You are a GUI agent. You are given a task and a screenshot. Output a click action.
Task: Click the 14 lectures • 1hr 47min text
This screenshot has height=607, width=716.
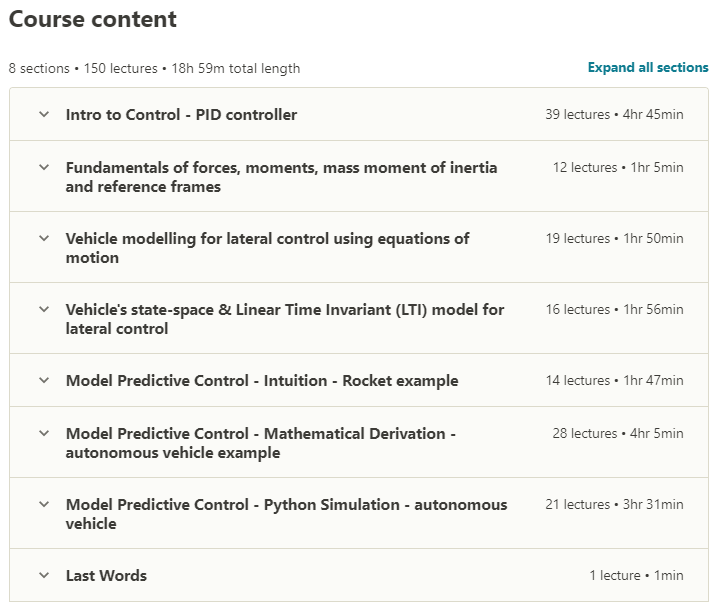click(x=615, y=380)
